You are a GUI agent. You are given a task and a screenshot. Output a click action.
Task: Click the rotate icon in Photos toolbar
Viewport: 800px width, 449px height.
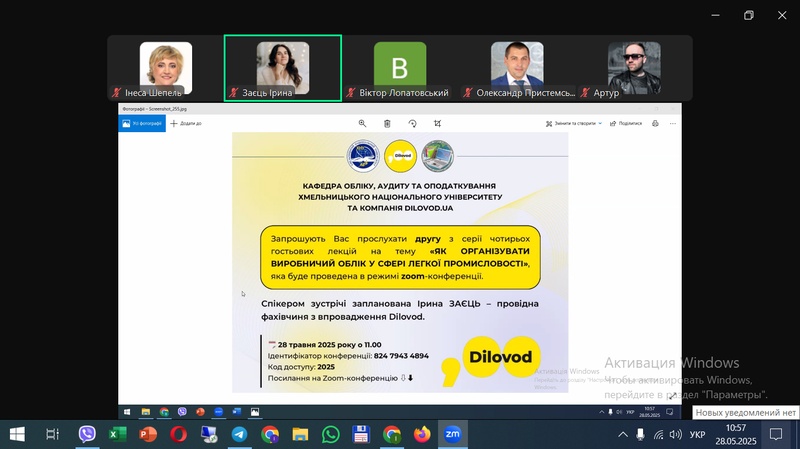412,123
